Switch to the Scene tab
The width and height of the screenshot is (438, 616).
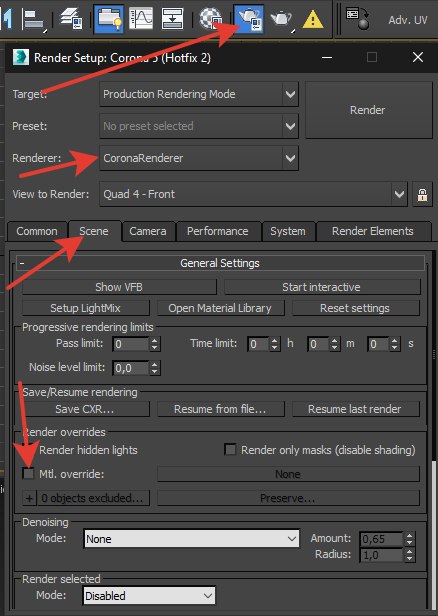tap(94, 231)
